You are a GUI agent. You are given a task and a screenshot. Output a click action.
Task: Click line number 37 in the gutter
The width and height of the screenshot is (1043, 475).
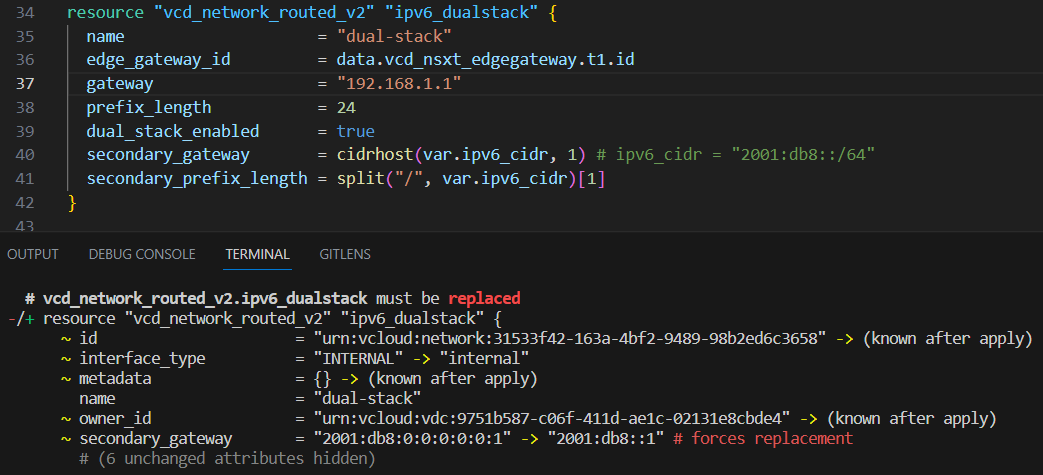pos(27,84)
